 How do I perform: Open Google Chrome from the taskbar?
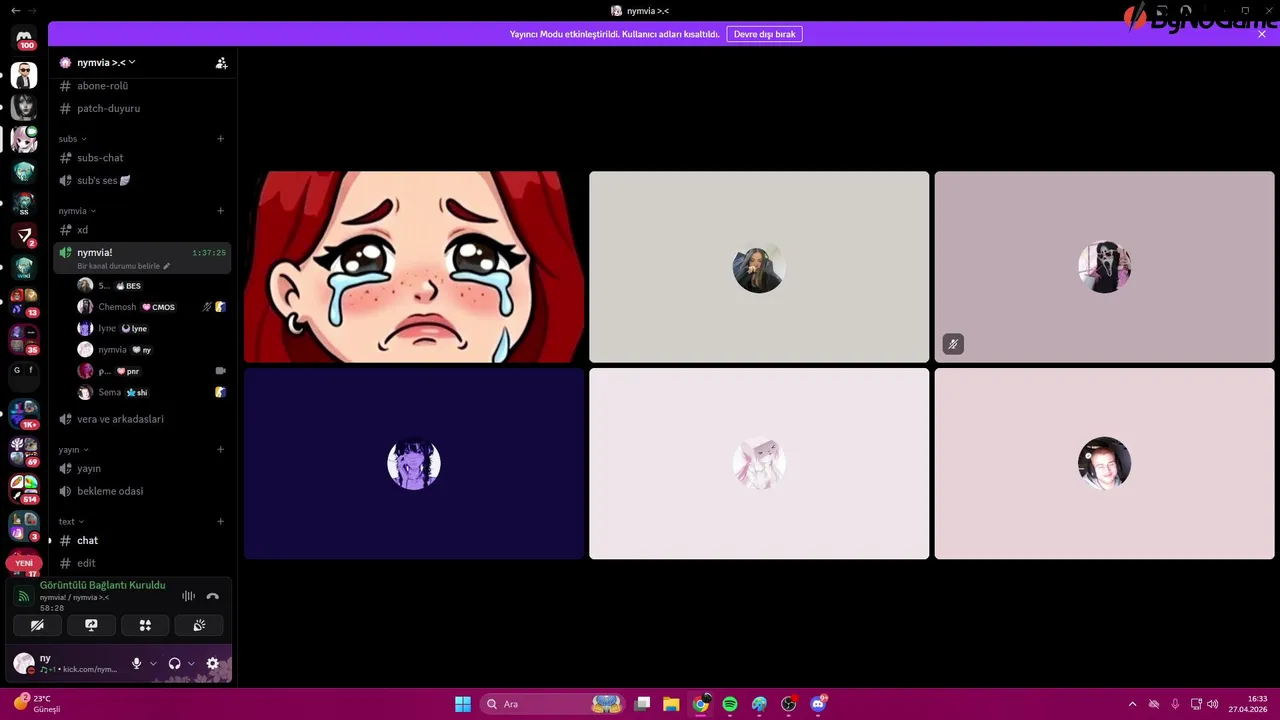click(701, 704)
